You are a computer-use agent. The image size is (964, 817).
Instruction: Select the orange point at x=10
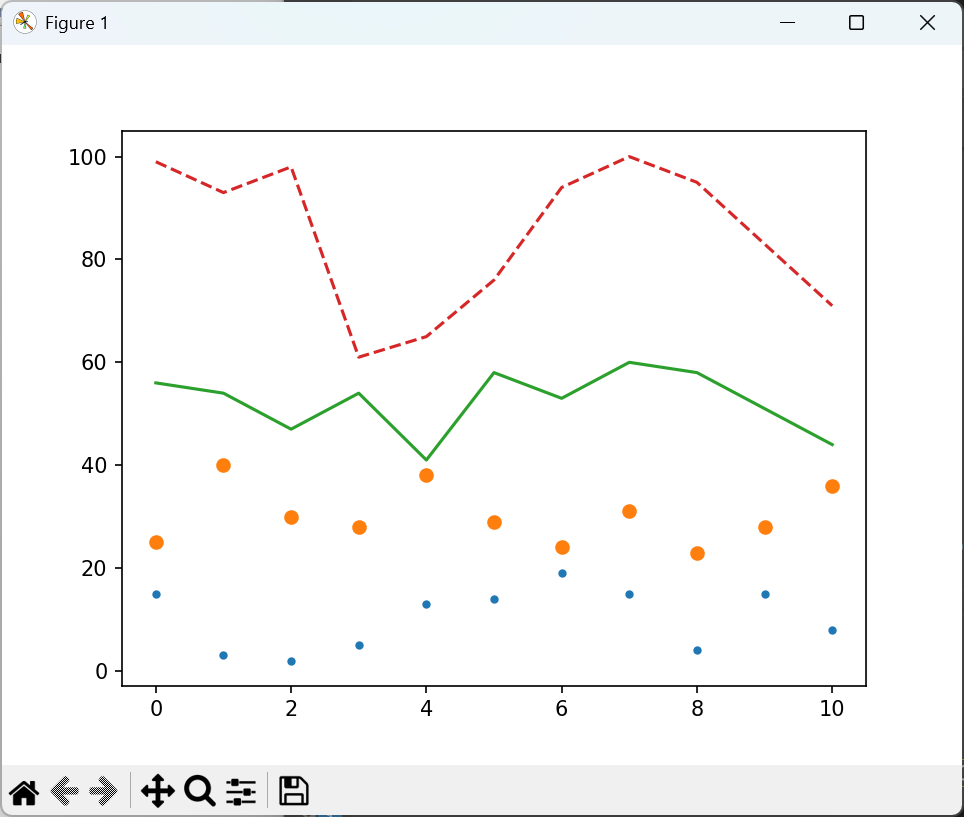point(832,486)
